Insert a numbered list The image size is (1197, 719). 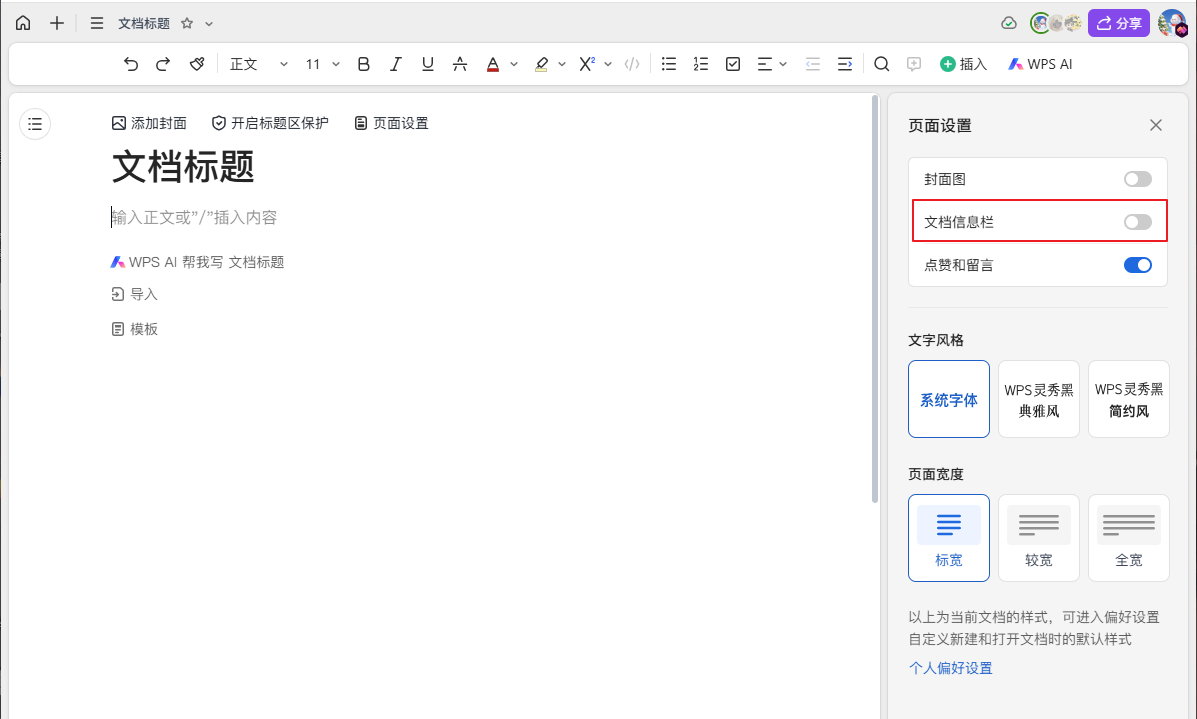pos(701,64)
